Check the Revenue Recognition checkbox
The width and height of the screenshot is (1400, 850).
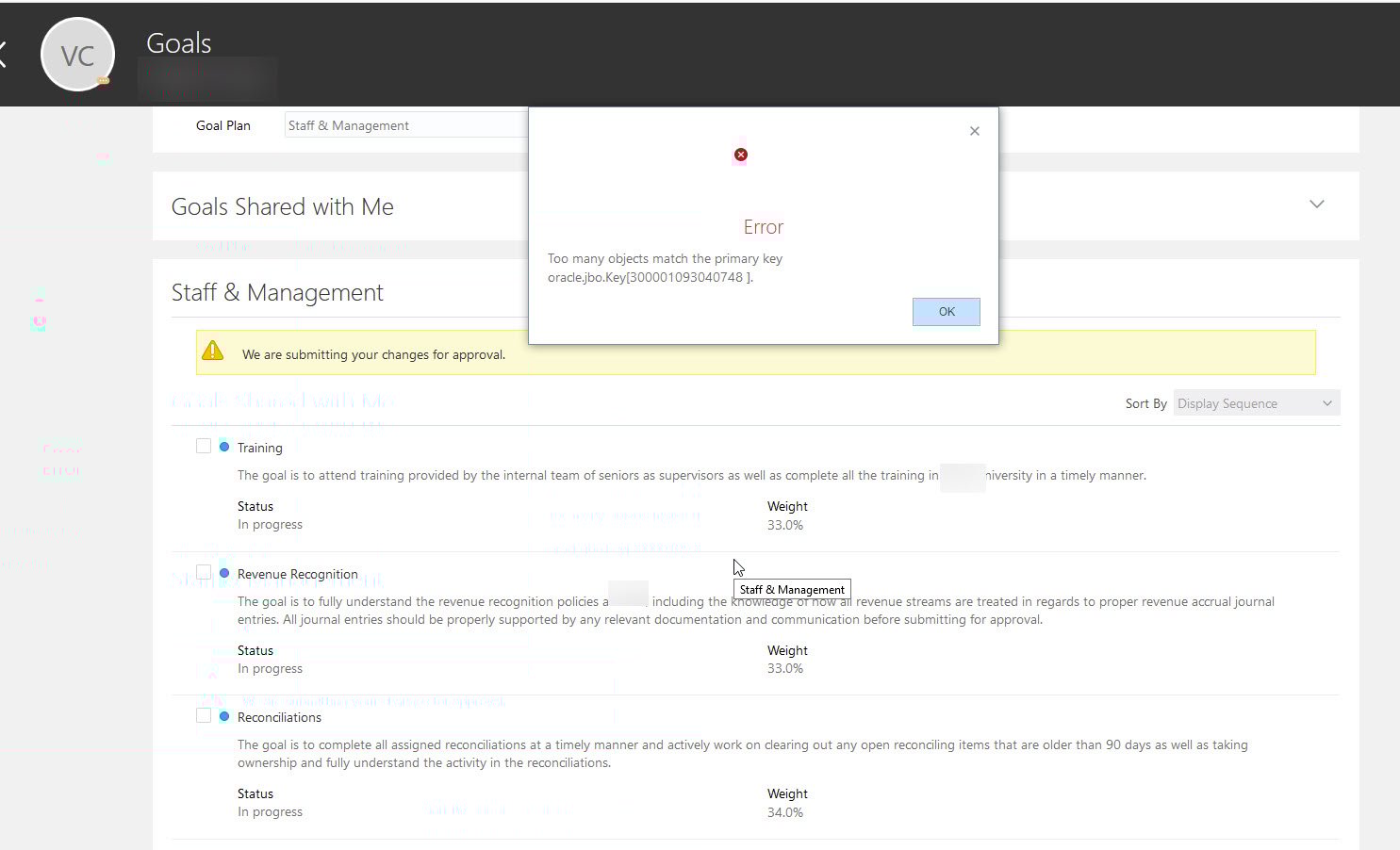(203, 572)
